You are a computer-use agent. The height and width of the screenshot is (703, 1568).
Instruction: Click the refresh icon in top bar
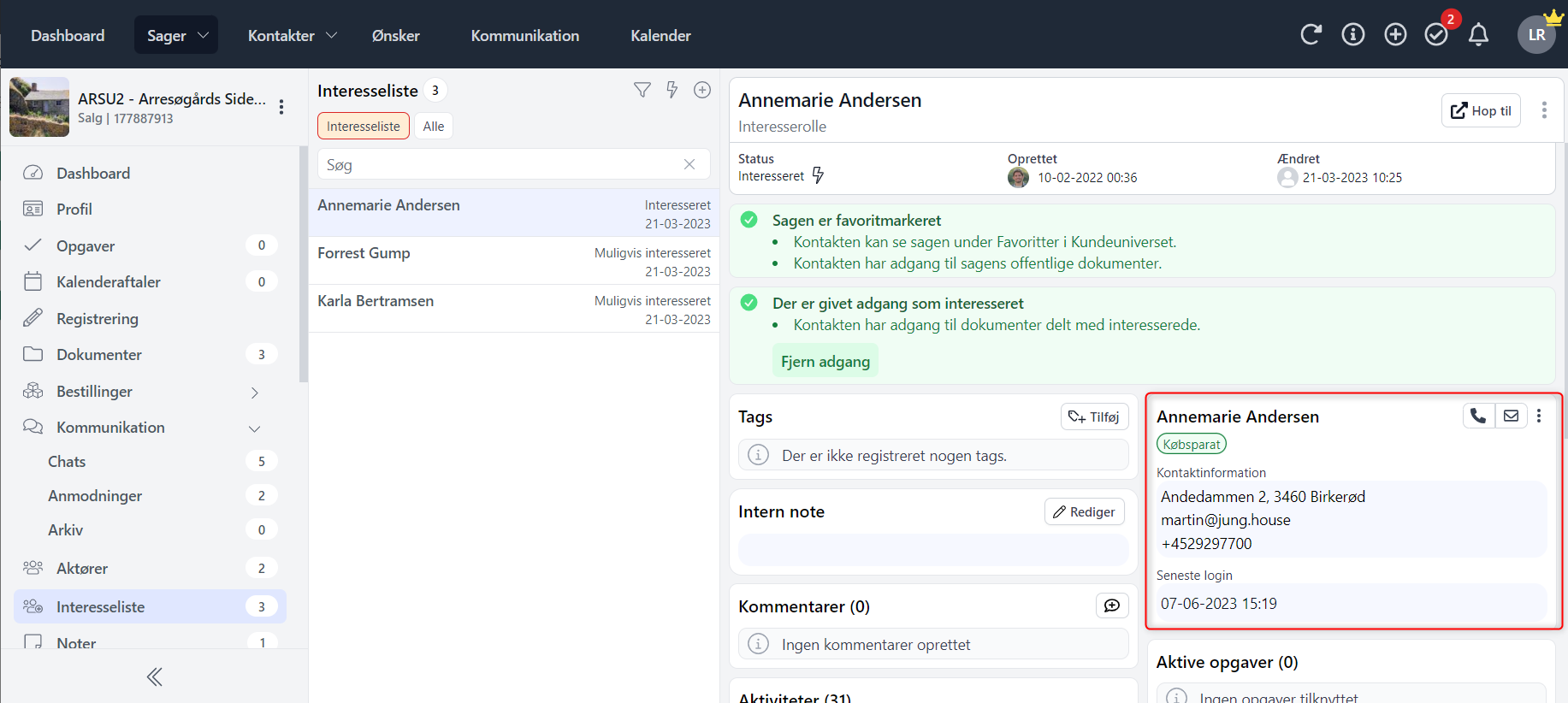click(1311, 34)
